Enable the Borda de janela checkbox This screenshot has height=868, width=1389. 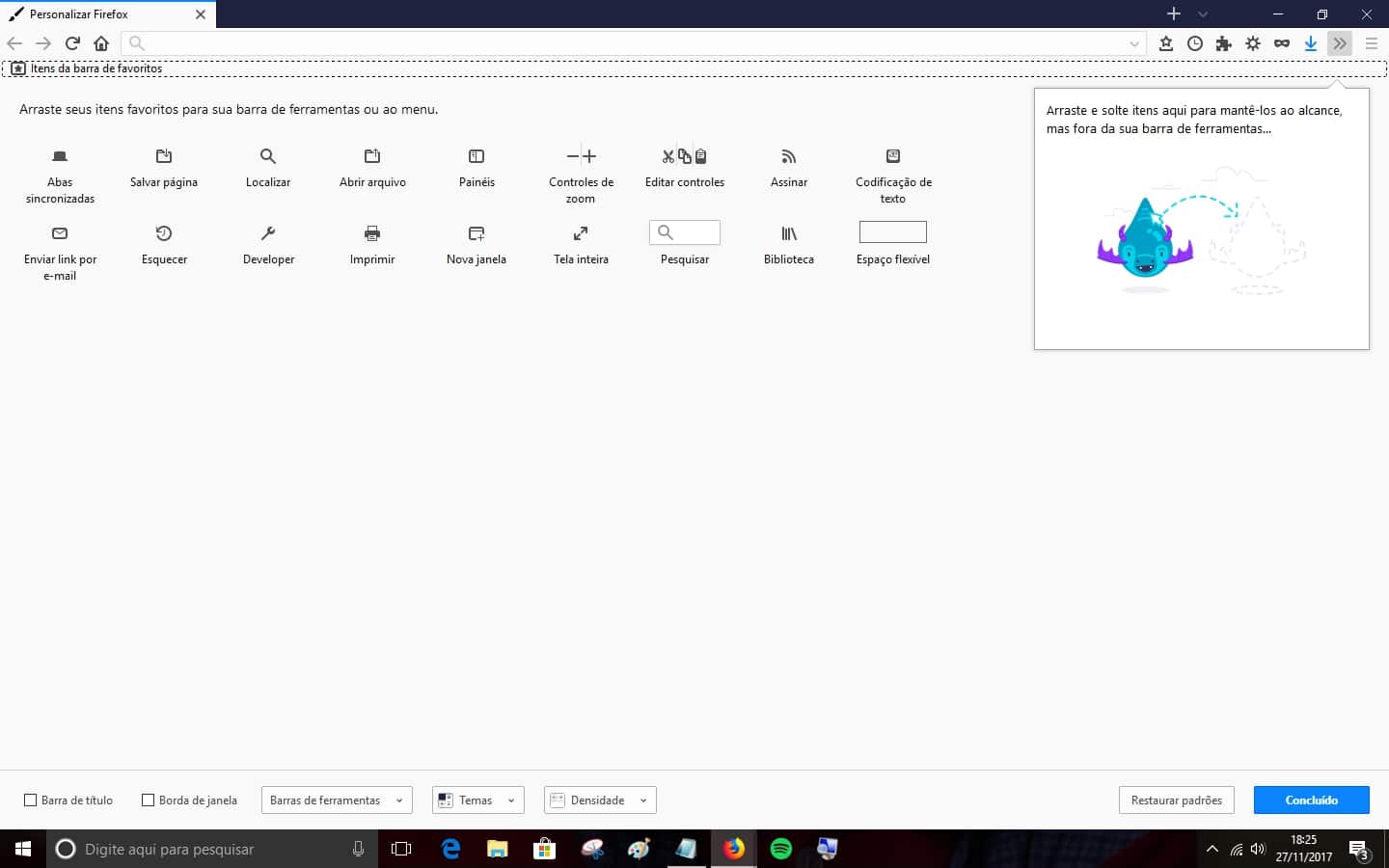click(x=148, y=800)
